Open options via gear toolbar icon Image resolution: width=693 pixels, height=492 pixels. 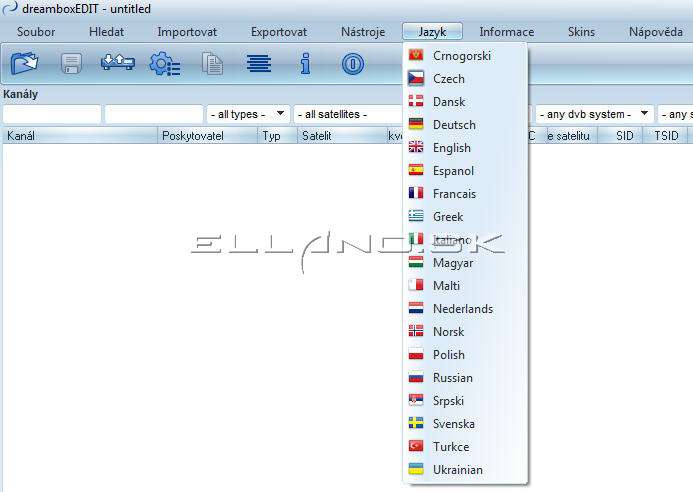(x=165, y=64)
